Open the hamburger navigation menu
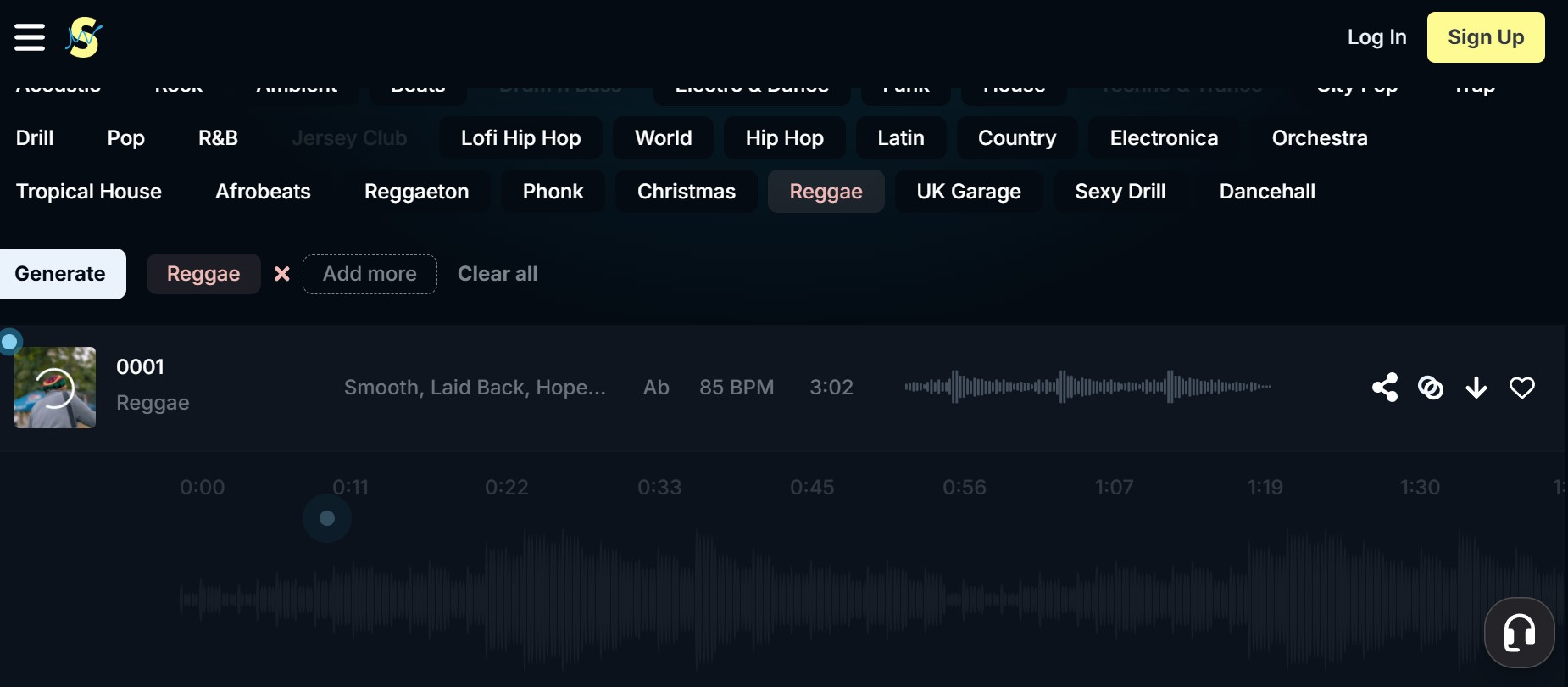This screenshot has width=1568, height=687. [x=30, y=37]
